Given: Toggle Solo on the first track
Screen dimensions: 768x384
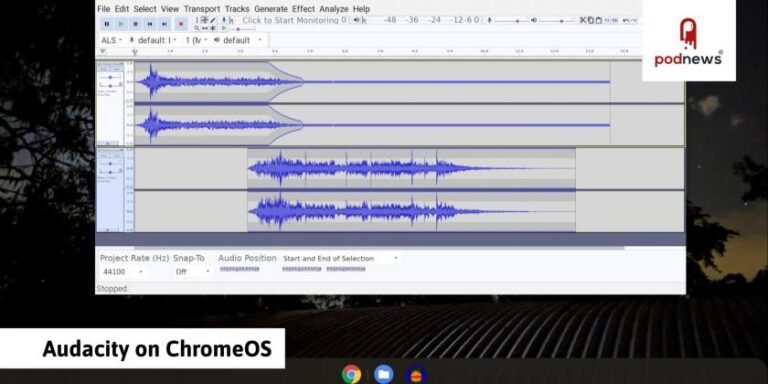Looking at the screenshot, I should point(117,70).
